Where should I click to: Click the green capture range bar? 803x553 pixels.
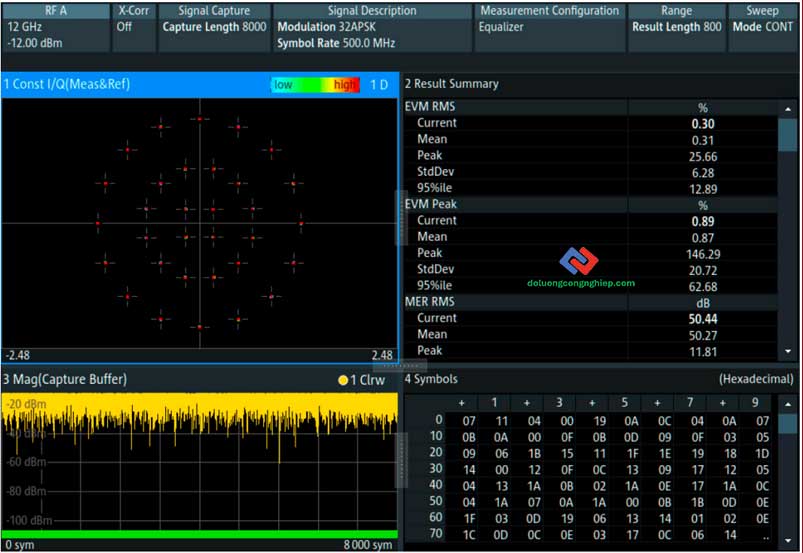[x=200, y=534]
